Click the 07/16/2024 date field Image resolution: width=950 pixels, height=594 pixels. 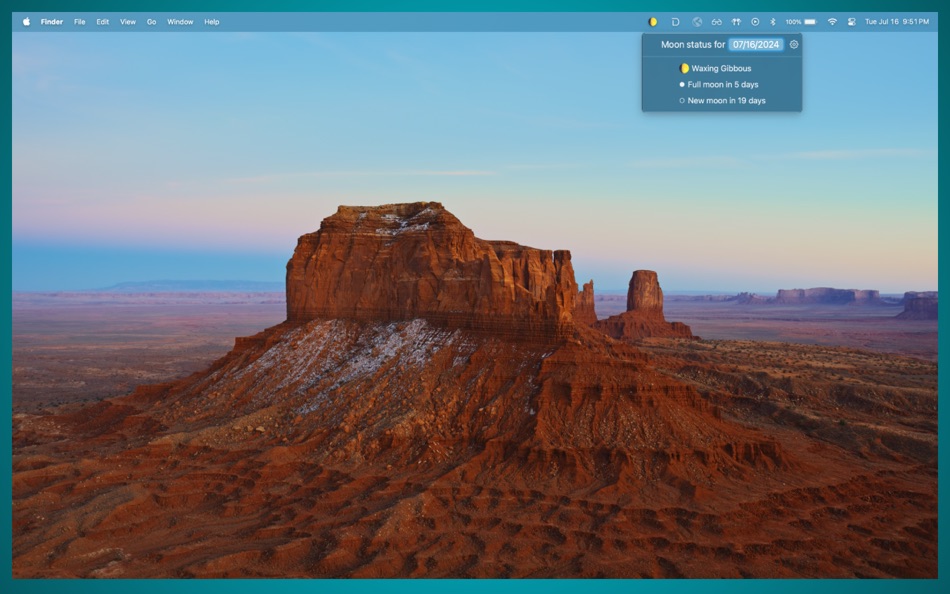[756, 45]
